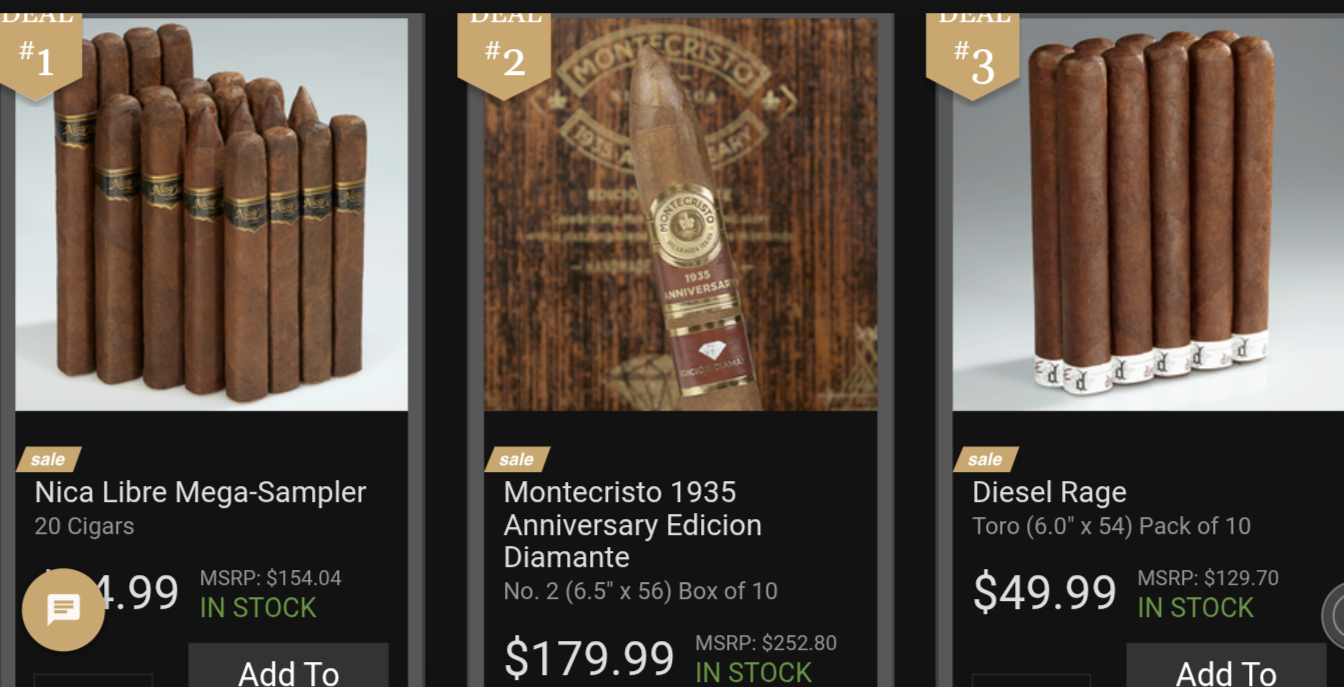1344x687 pixels.
Task: Open the live chat bubble icon
Action: [63, 608]
